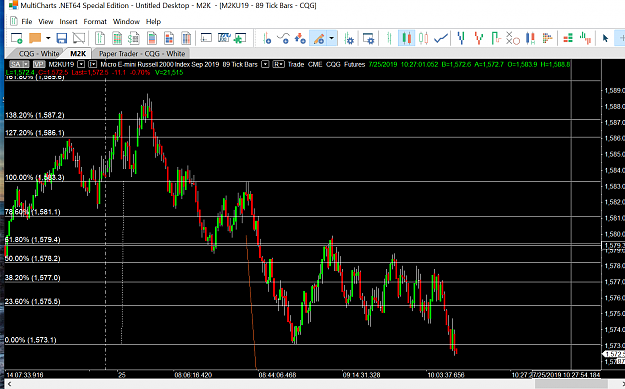
Task: Click the Insert Instrument icon
Action: tap(267, 38)
